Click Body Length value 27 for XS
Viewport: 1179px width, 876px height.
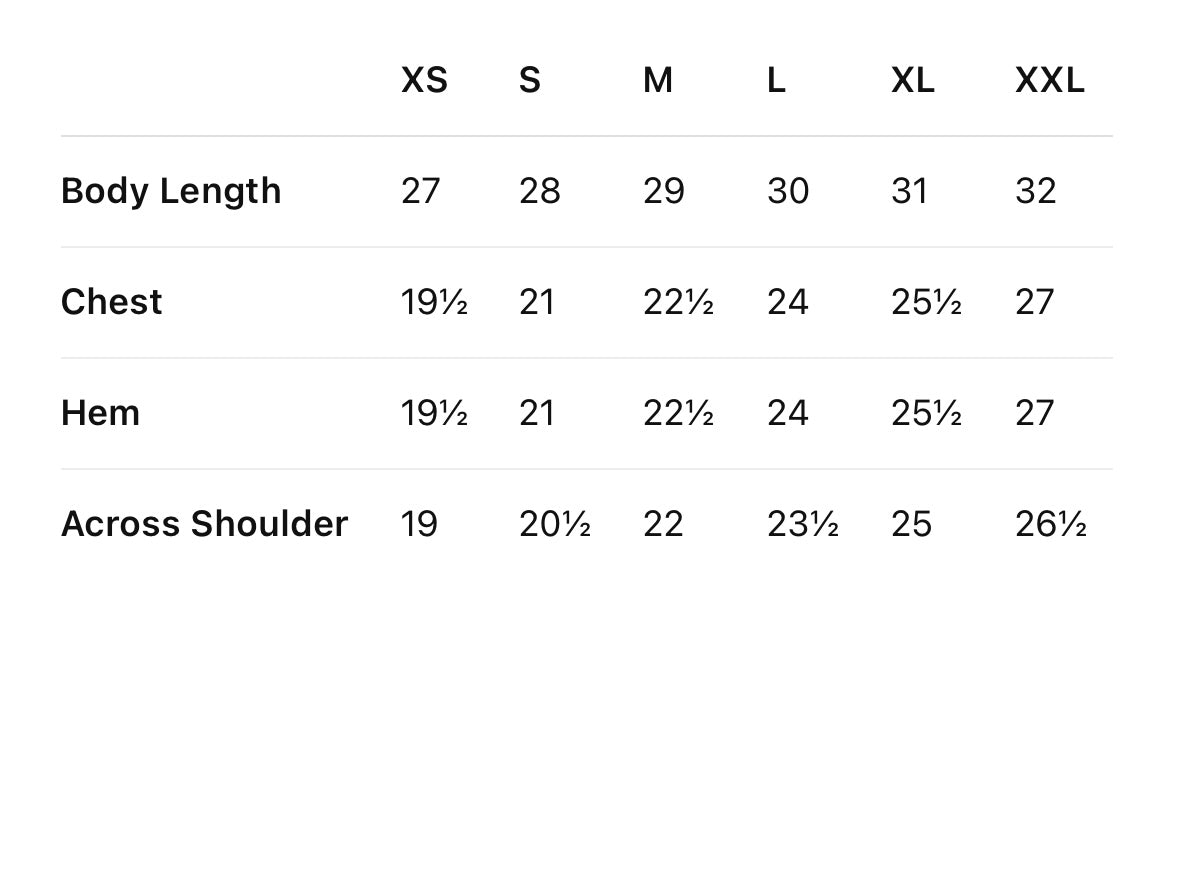click(420, 191)
